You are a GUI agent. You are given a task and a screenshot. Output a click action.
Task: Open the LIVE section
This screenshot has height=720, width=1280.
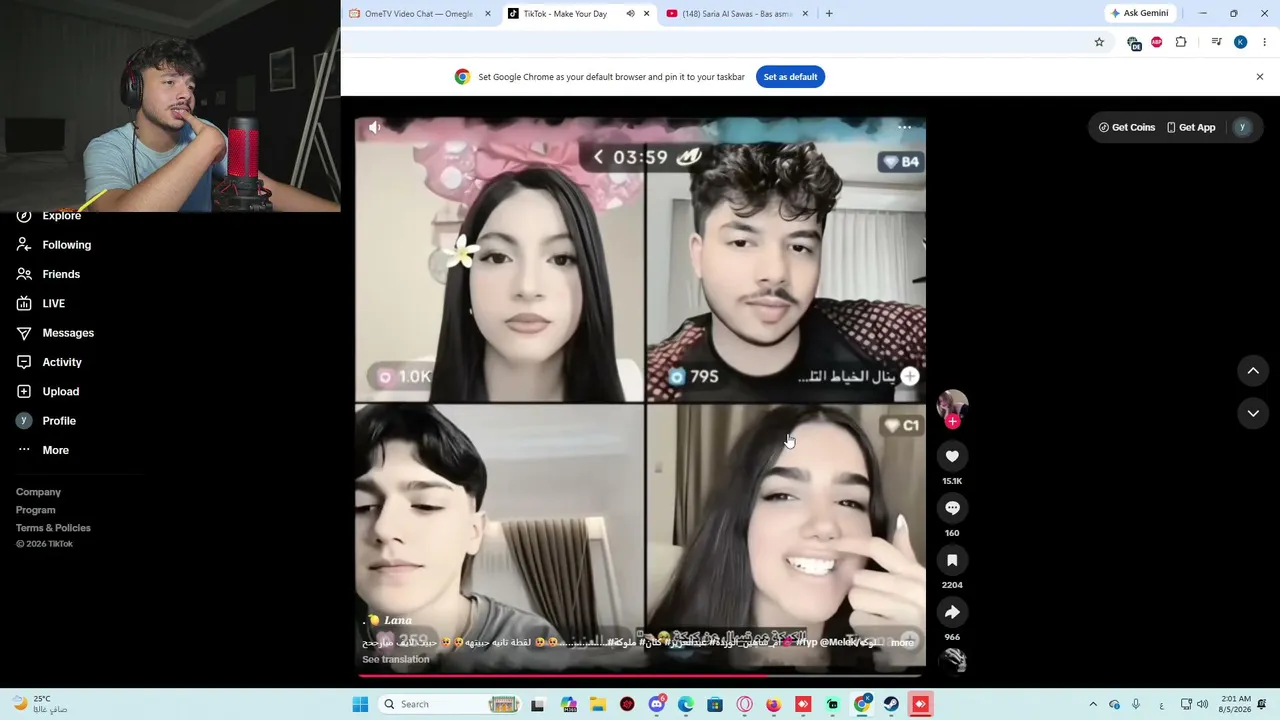53,303
